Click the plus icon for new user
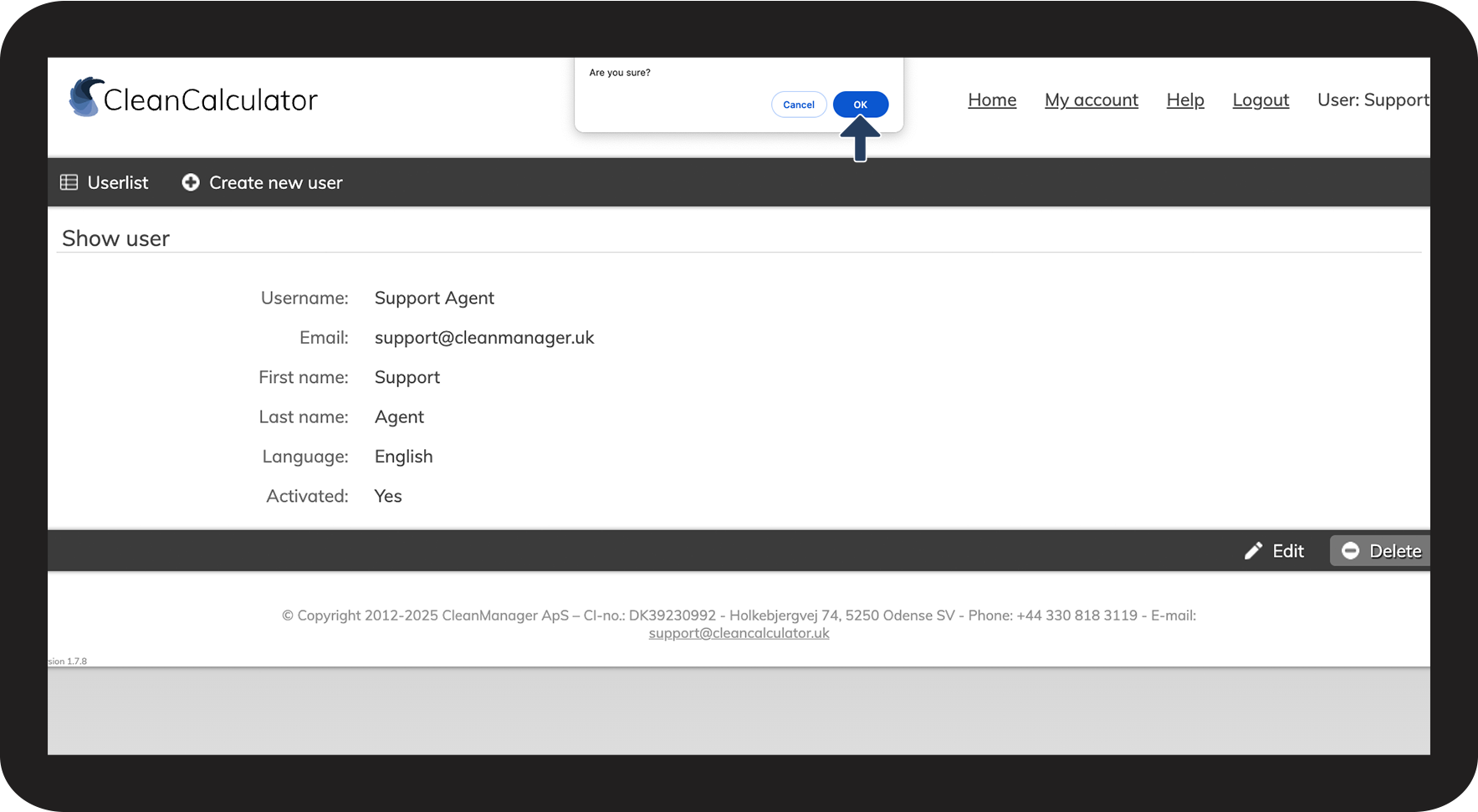The height and width of the screenshot is (812, 1478). tap(191, 182)
